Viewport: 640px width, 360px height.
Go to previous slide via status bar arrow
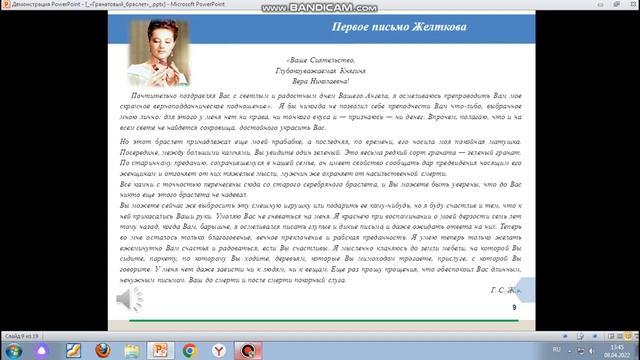(x=565, y=336)
